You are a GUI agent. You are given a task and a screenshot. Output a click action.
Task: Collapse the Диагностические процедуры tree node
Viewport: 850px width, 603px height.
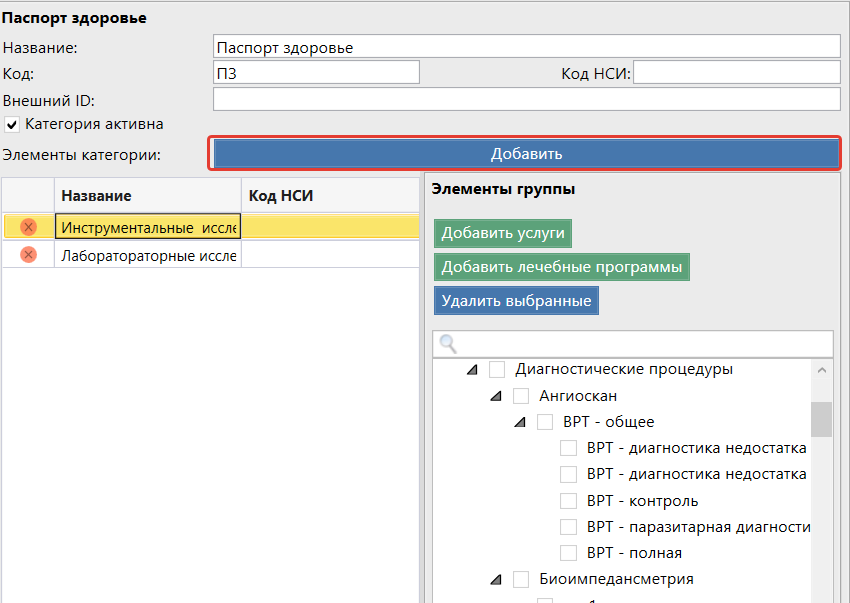pyautogui.click(x=472, y=371)
